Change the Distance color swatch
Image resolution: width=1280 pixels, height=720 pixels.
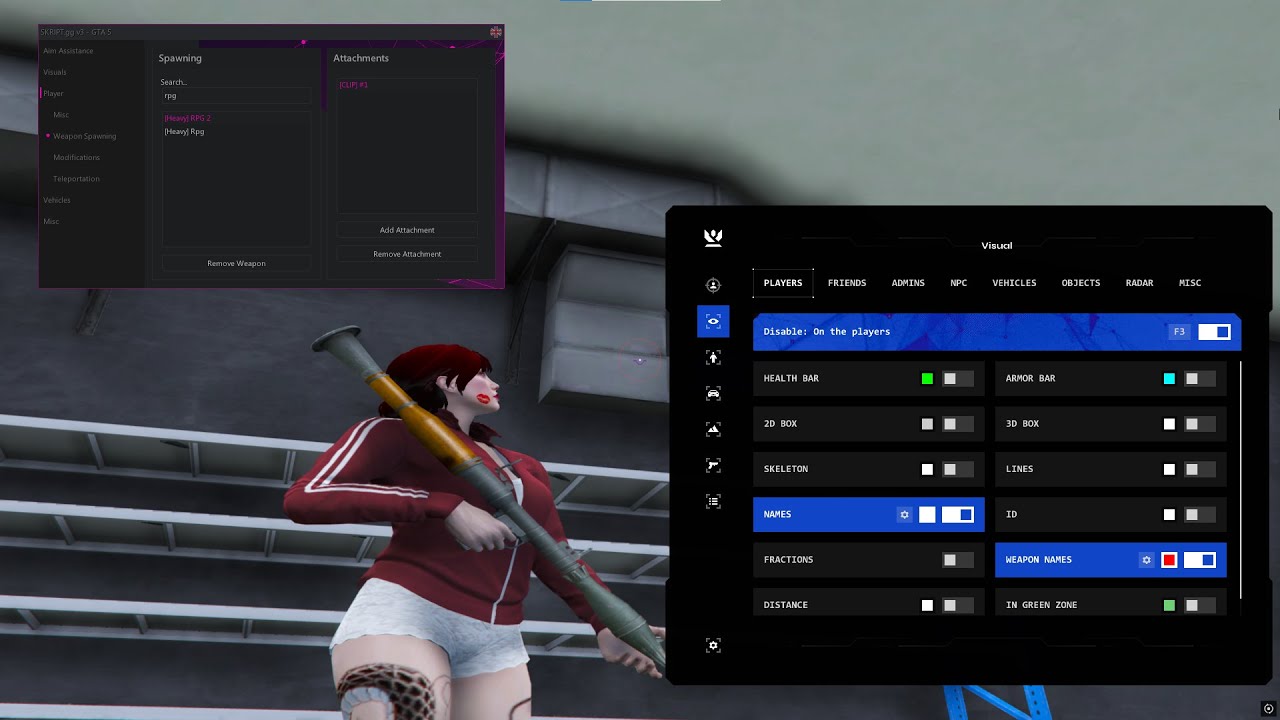point(927,605)
